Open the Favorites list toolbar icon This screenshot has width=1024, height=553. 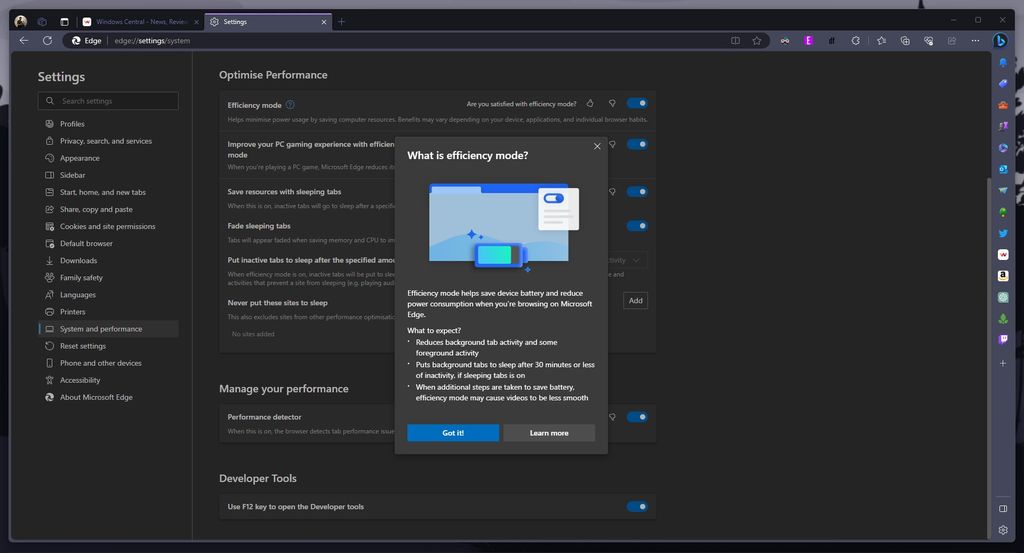[x=882, y=40]
